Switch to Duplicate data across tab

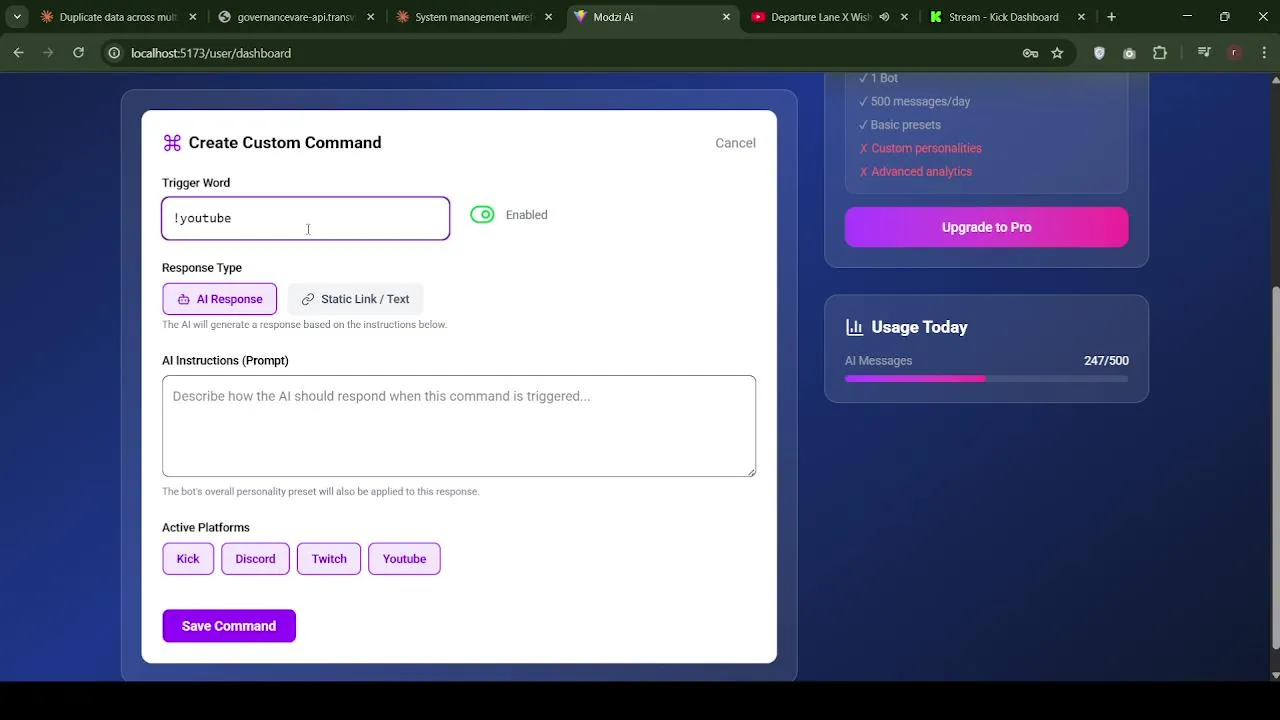(x=118, y=17)
